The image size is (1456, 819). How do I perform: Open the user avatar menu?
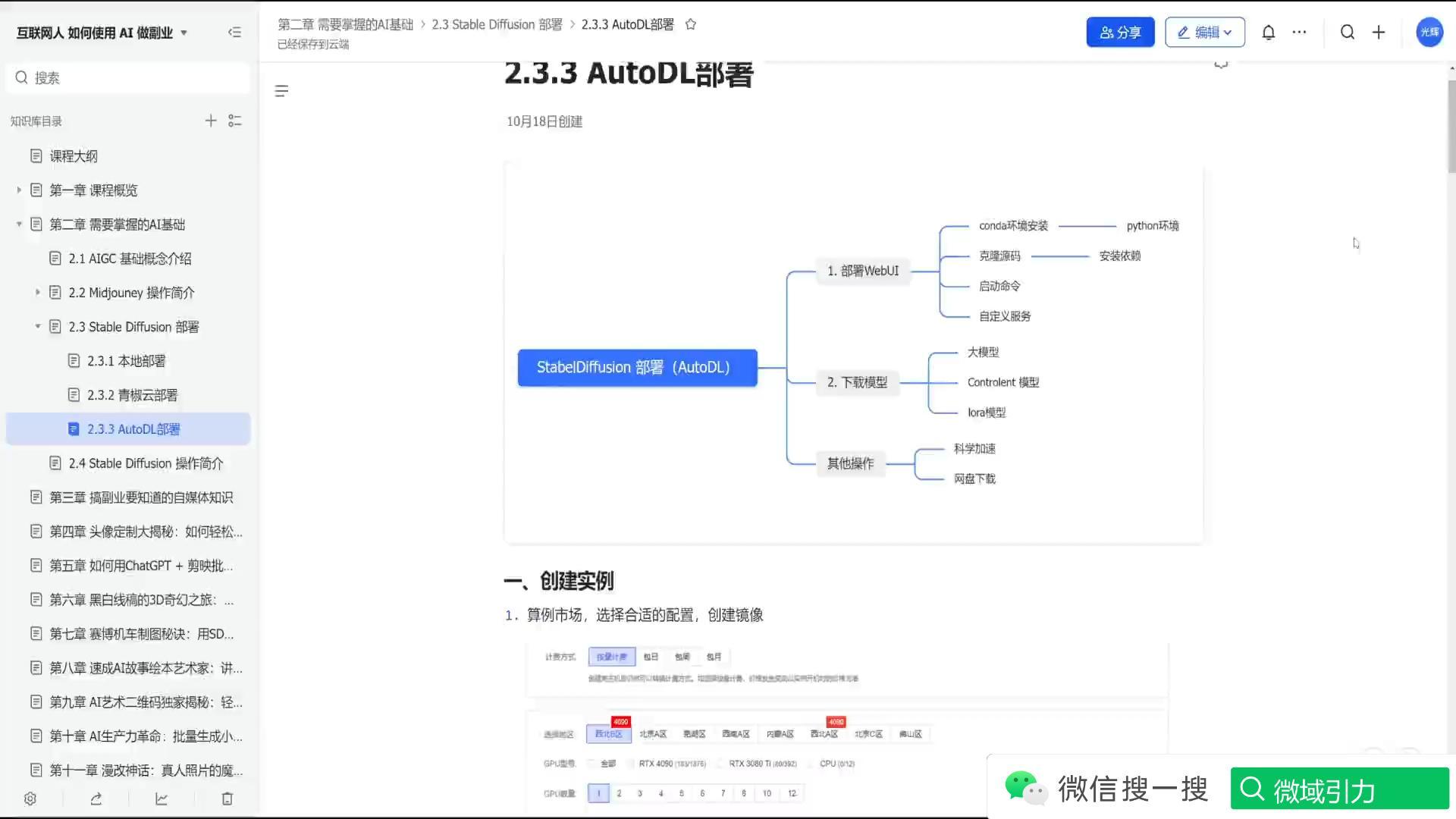point(1429,32)
